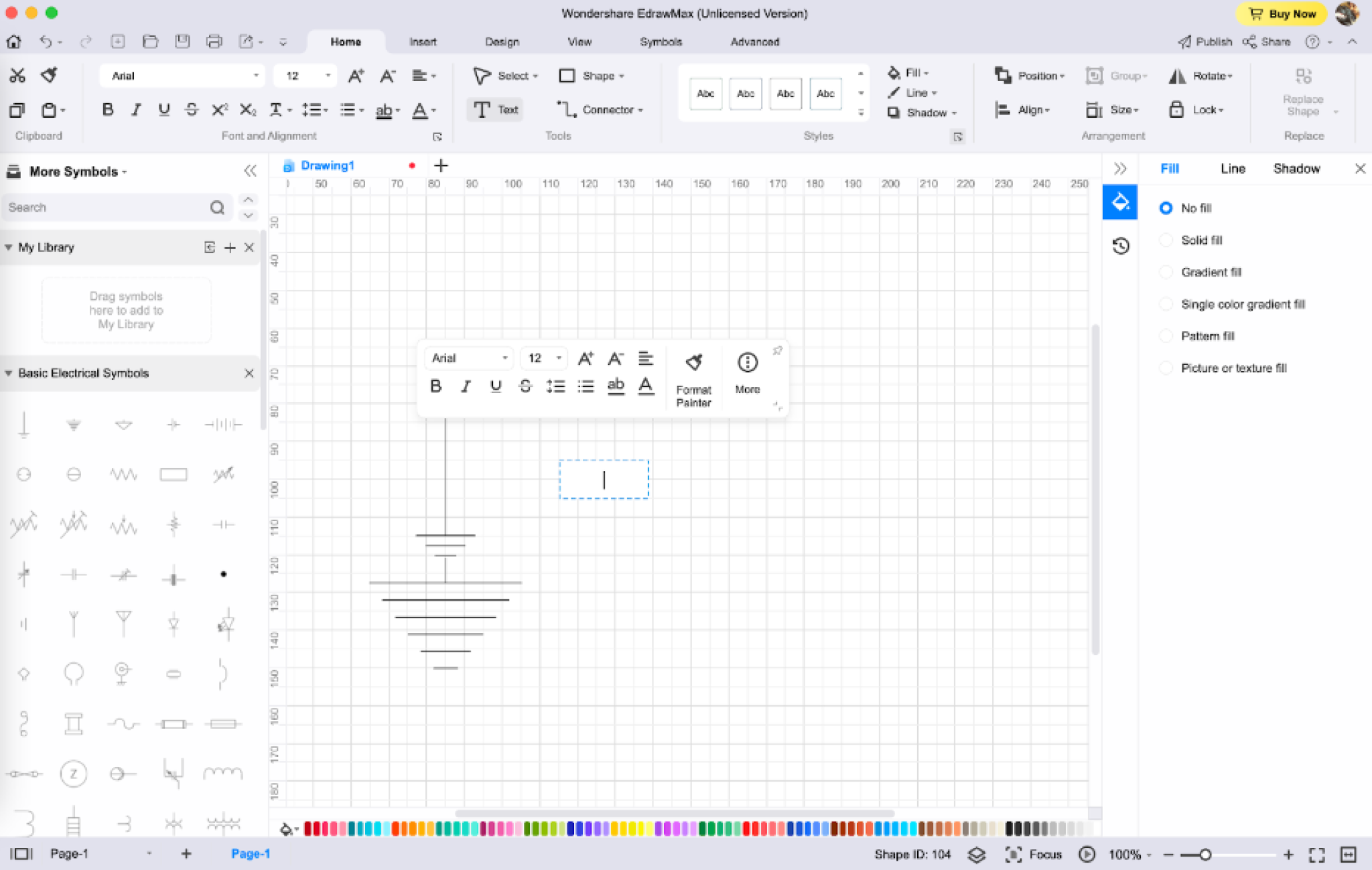Pick a red swatch from the bottom color palette
The width and height of the screenshot is (1372, 870).
point(308,828)
